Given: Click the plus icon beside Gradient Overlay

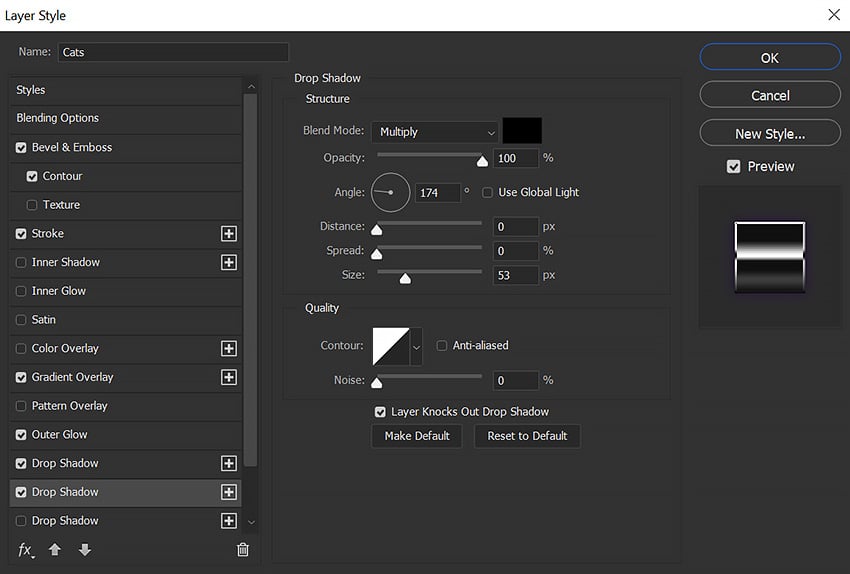Looking at the screenshot, I should coord(228,378).
